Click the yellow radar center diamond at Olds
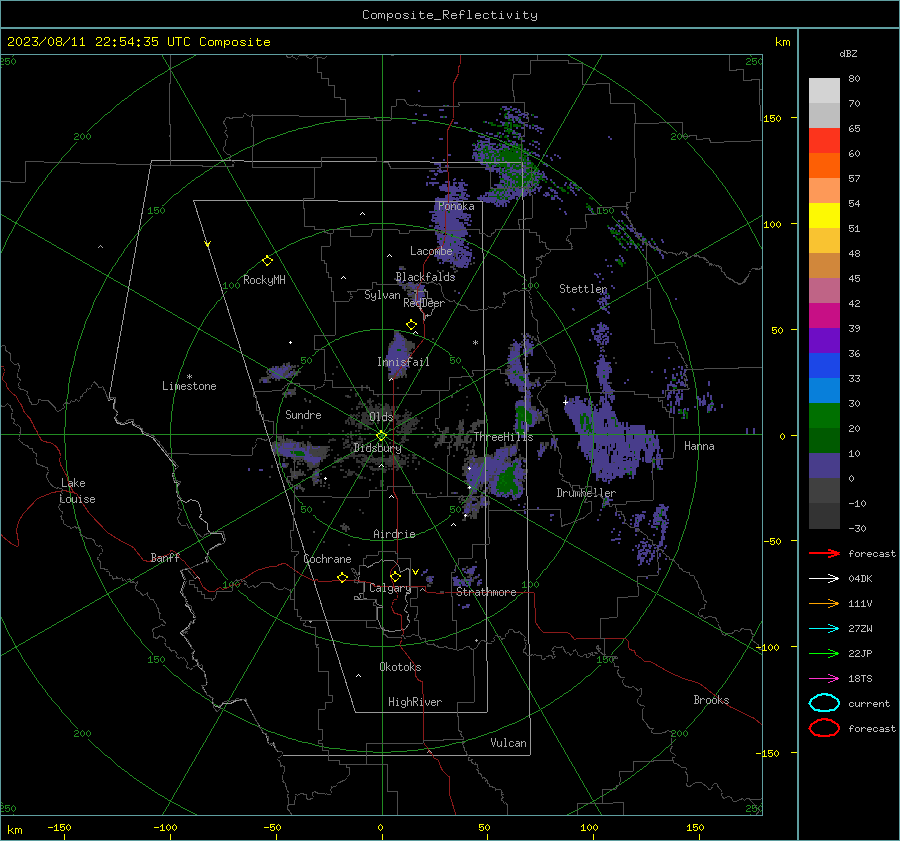The height and width of the screenshot is (841, 900). click(x=381, y=436)
